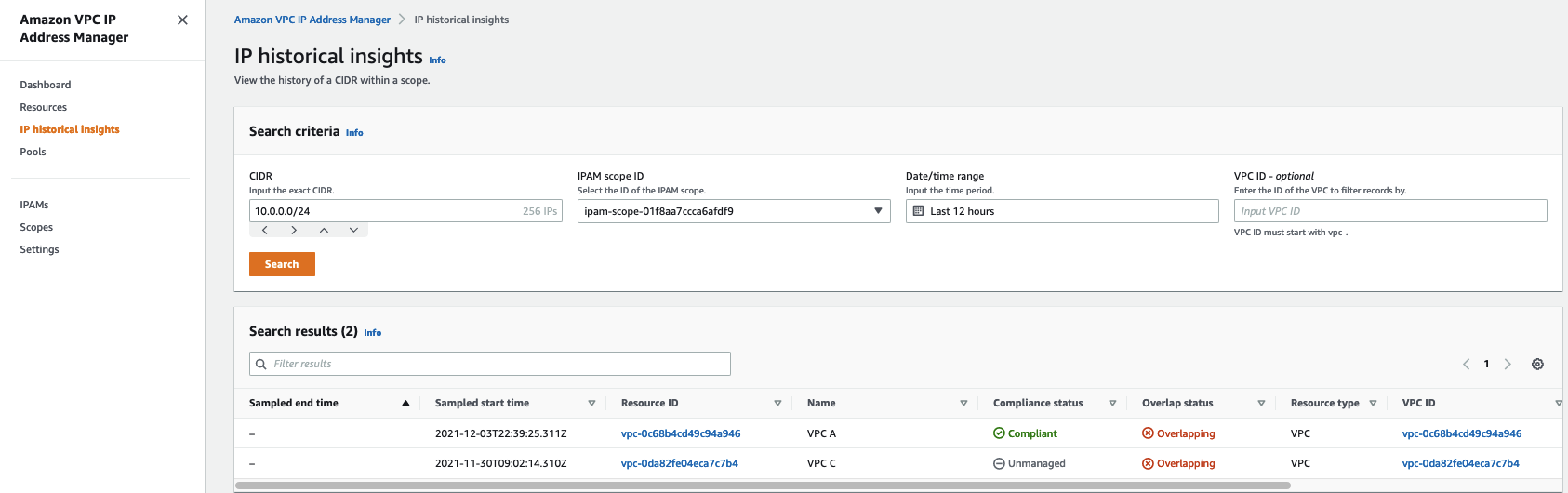1568x493 pixels.
Task: Sort by Name column arrow
Action: [963, 403]
